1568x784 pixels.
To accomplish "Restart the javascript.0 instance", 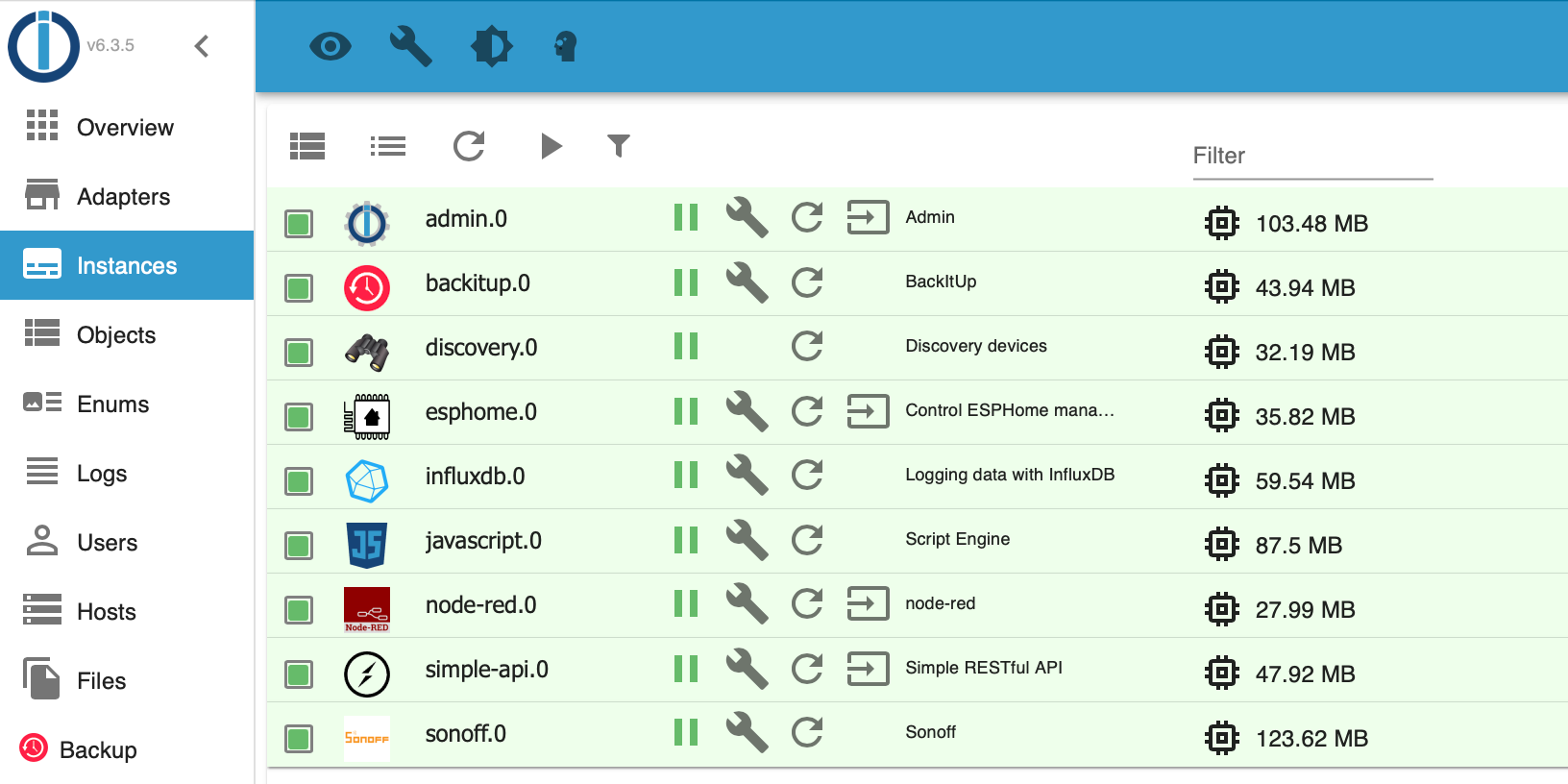I will (807, 539).
